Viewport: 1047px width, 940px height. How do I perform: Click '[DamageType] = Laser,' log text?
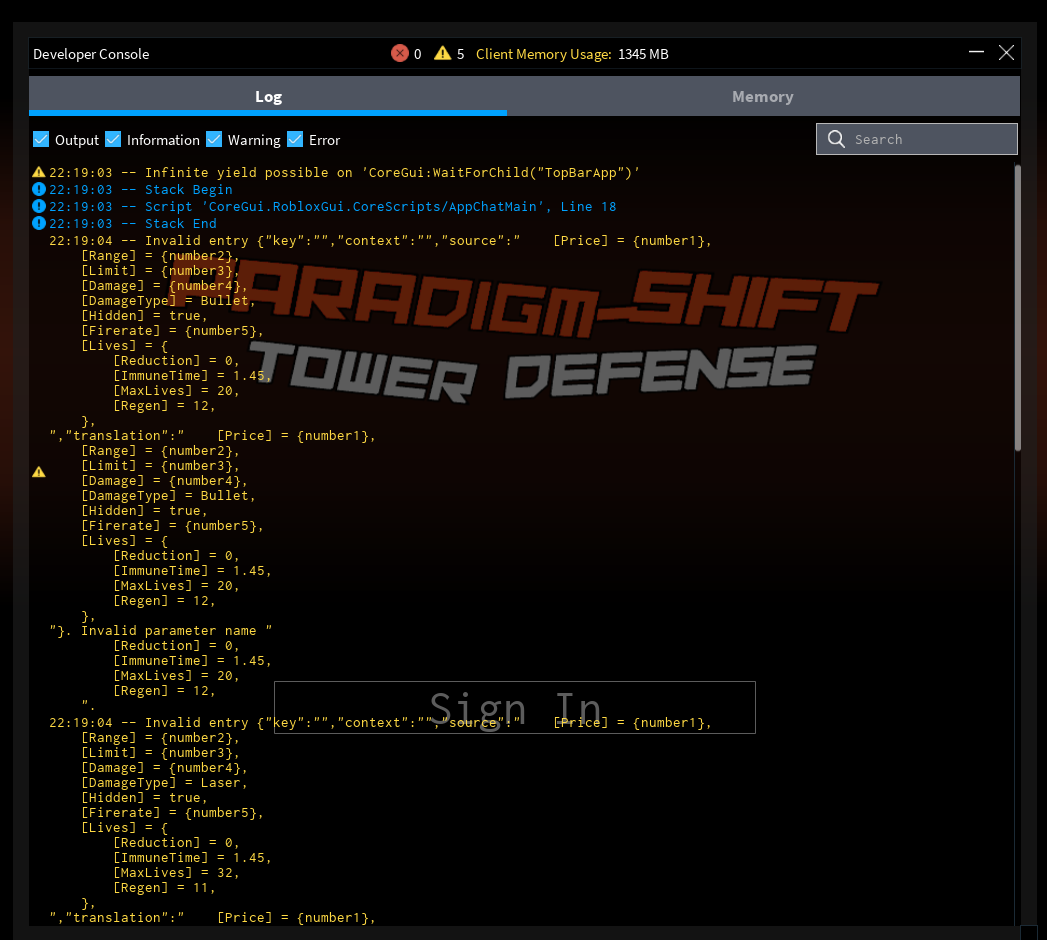tap(164, 782)
